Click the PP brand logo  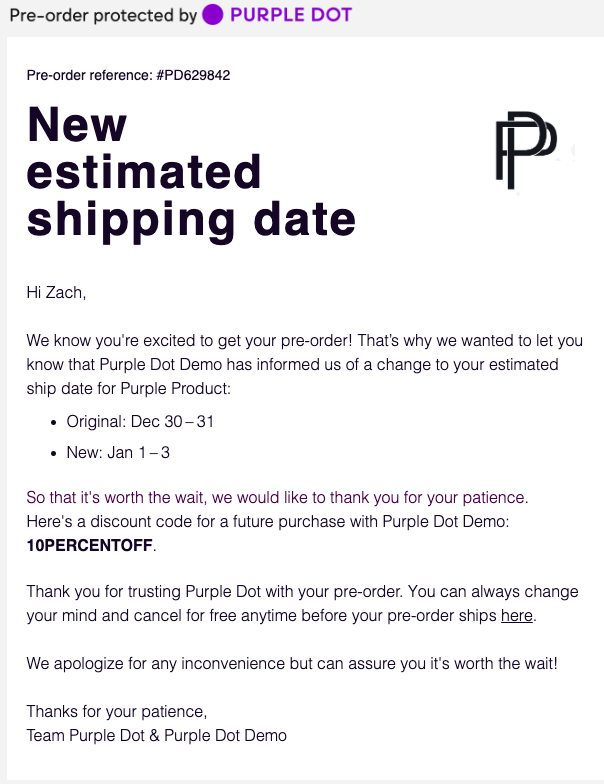pos(526,150)
